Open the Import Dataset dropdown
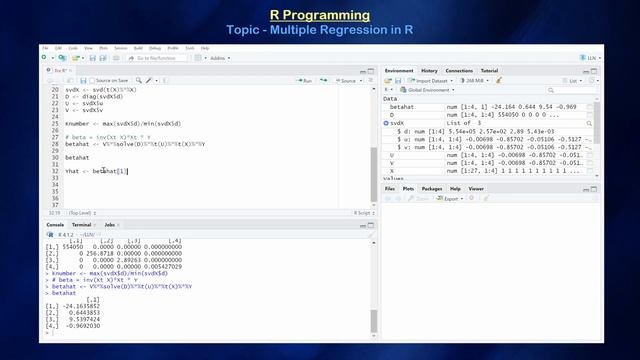This screenshot has height=360, width=640. (431, 81)
